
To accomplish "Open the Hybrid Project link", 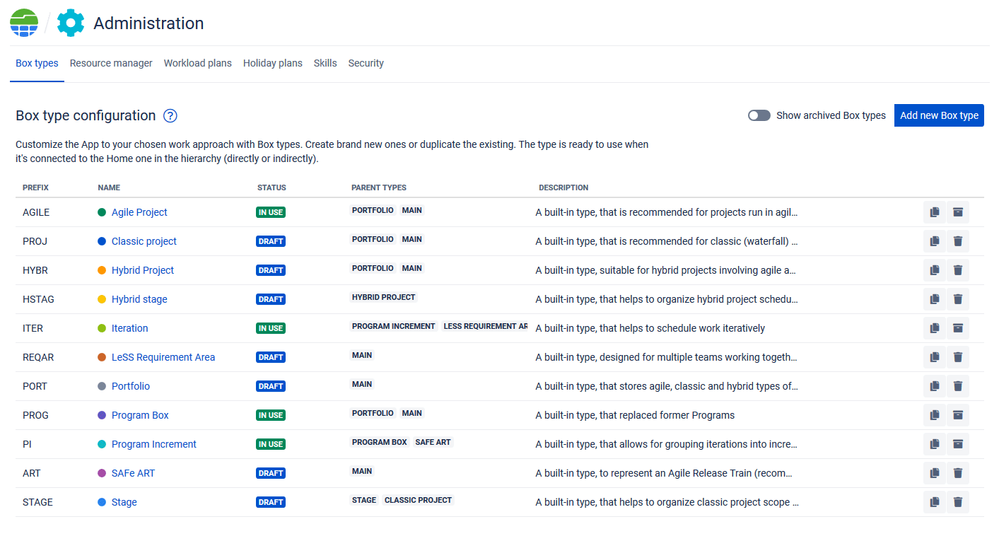I will (x=143, y=270).
